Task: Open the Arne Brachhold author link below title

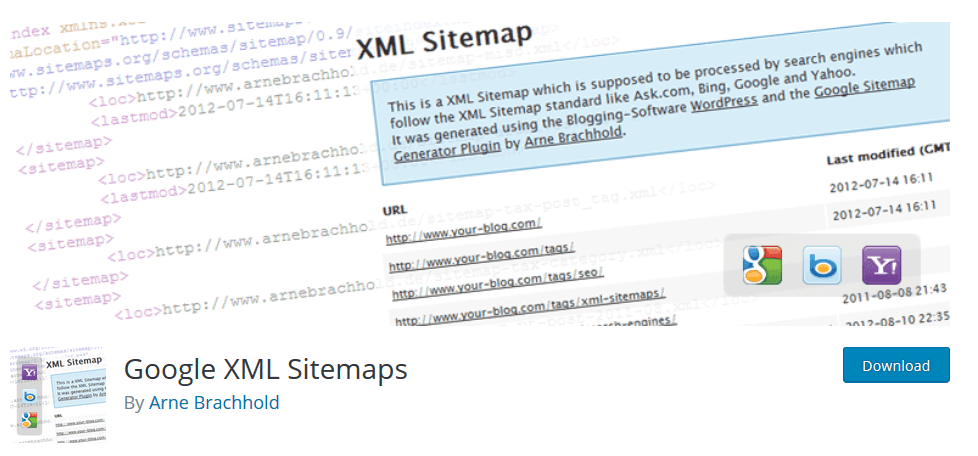Action: [214, 403]
